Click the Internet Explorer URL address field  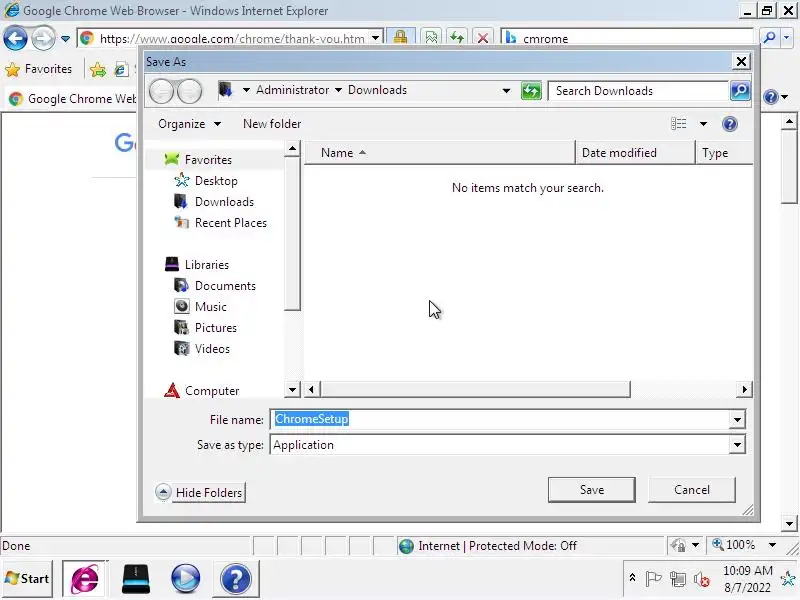(232, 38)
